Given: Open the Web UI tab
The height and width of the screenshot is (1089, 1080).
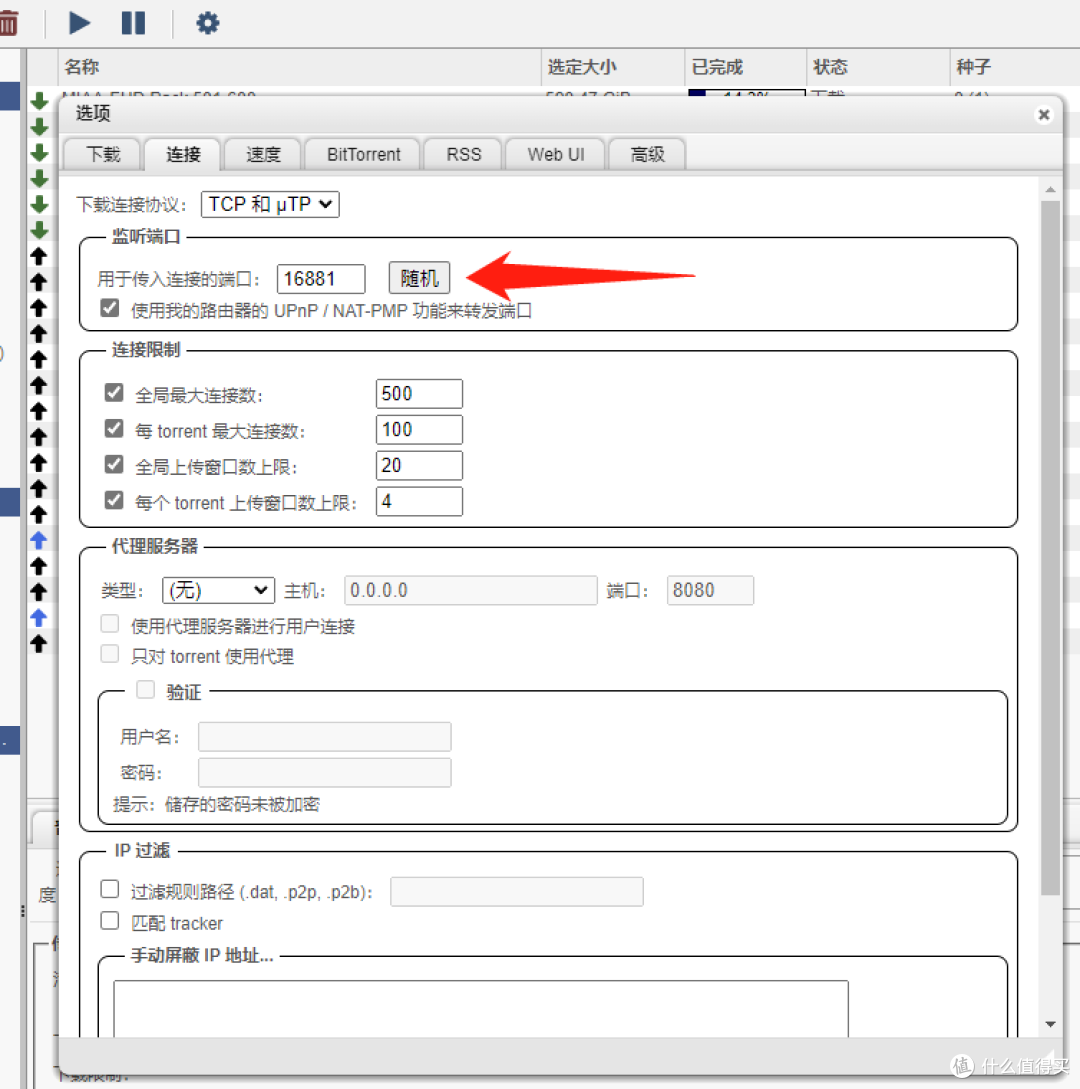Looking at the screenshot, I should click(555, 154).
